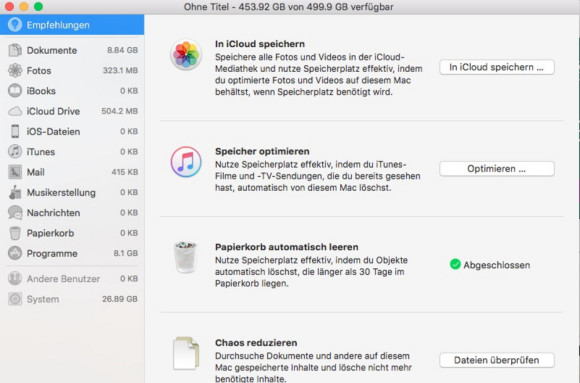Image resolution: width=580 pixels, height=383 pixels.
Task: Click the full trash icon beside Papierkorb automatisch leeren
Action: [x=185, y=257]
